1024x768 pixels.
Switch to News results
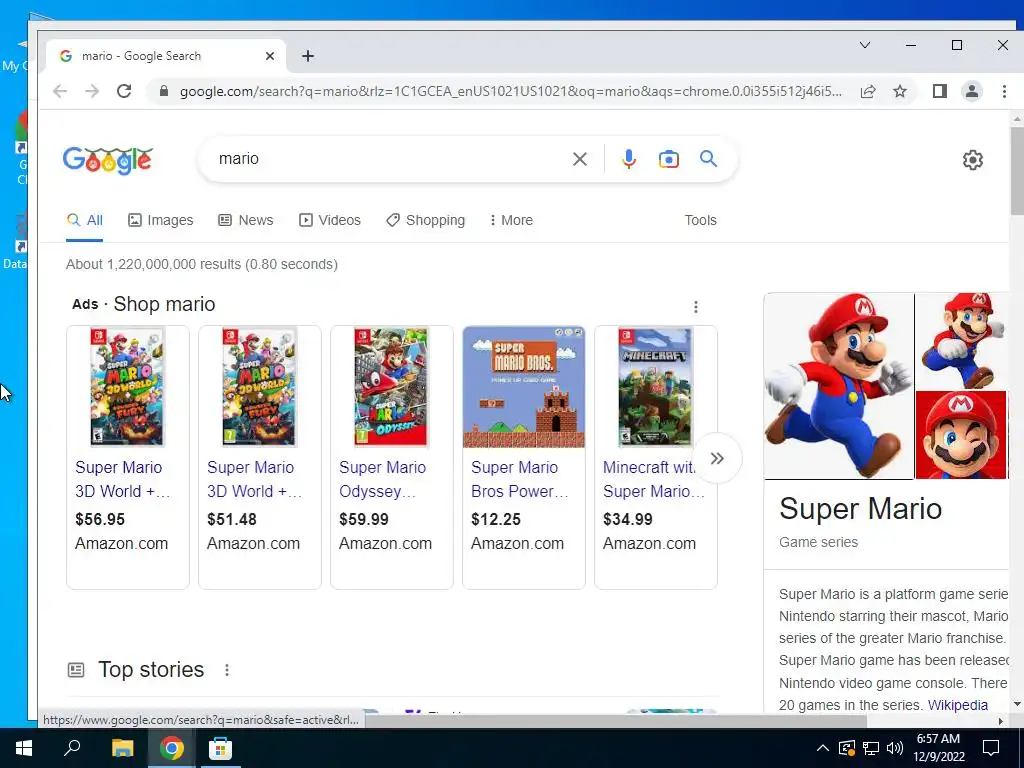[x=246, y=220]
